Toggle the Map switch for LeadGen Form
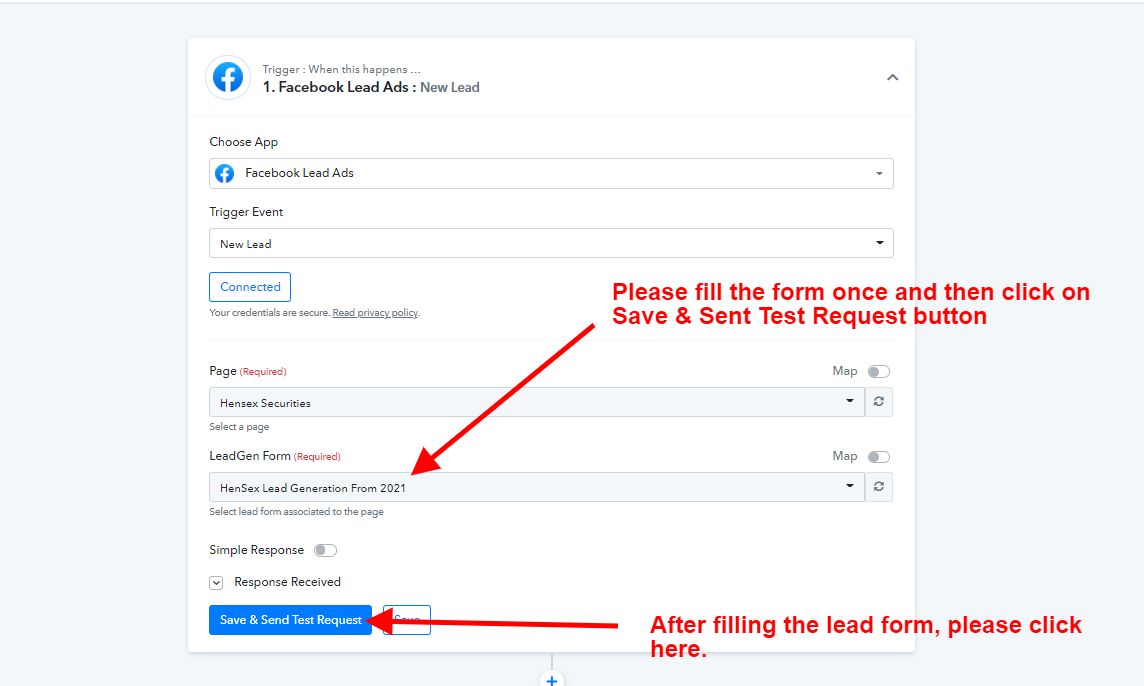The width and height of the screenshot is (1144, 686). coord(878,457)
